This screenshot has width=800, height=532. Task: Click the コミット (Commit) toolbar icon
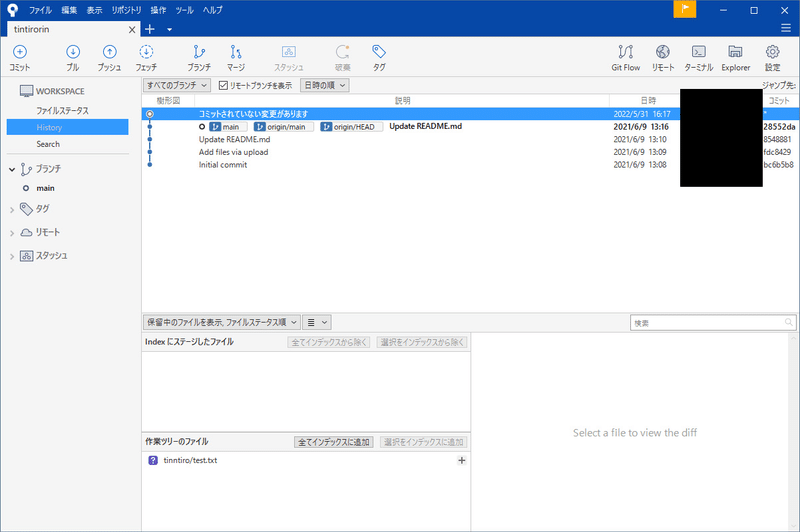(x=19, y=57)
